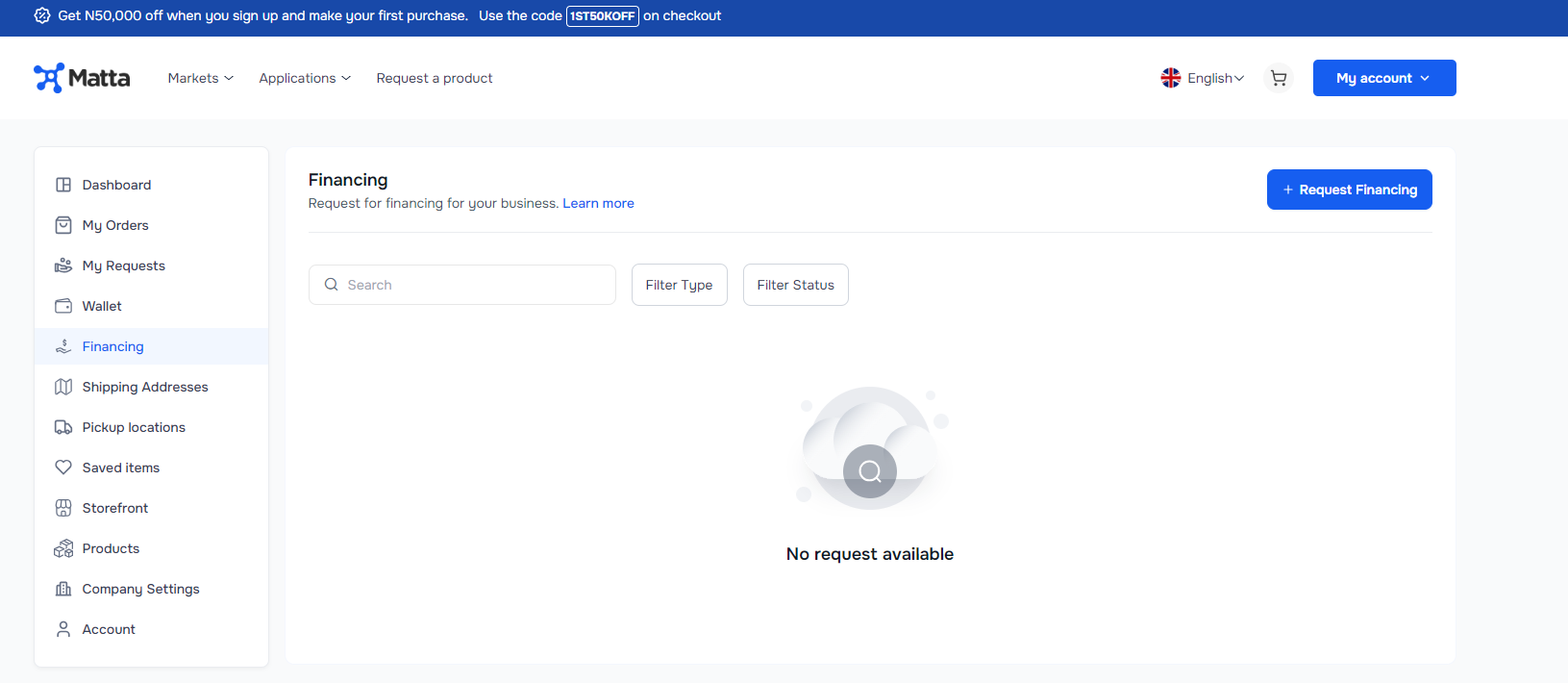Click the My Requests hand icon
Image resolution: width=1568 pixels, height=683 pixels.
[63, 266]
